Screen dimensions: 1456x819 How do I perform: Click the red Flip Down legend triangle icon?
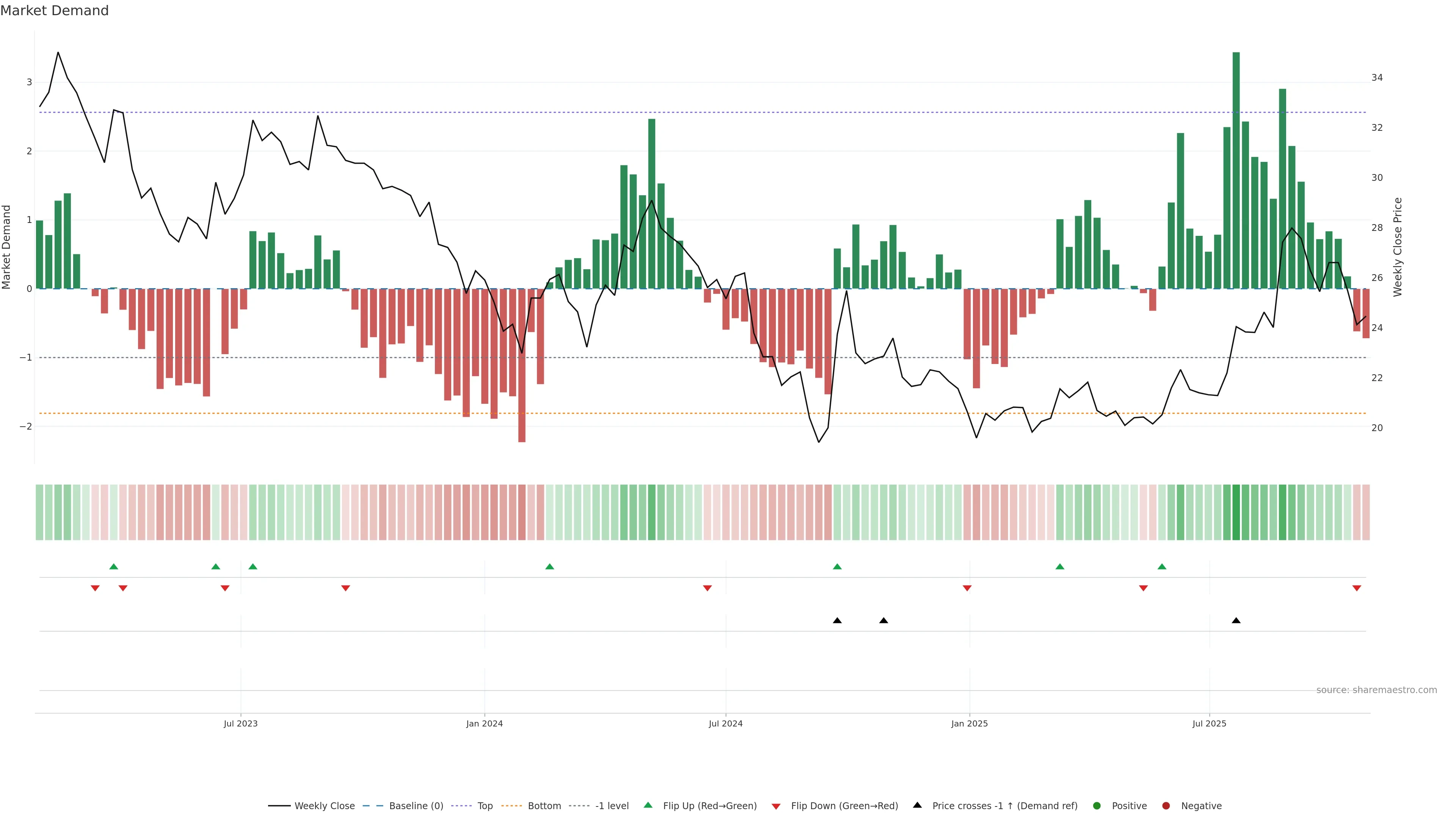[776, 806]
